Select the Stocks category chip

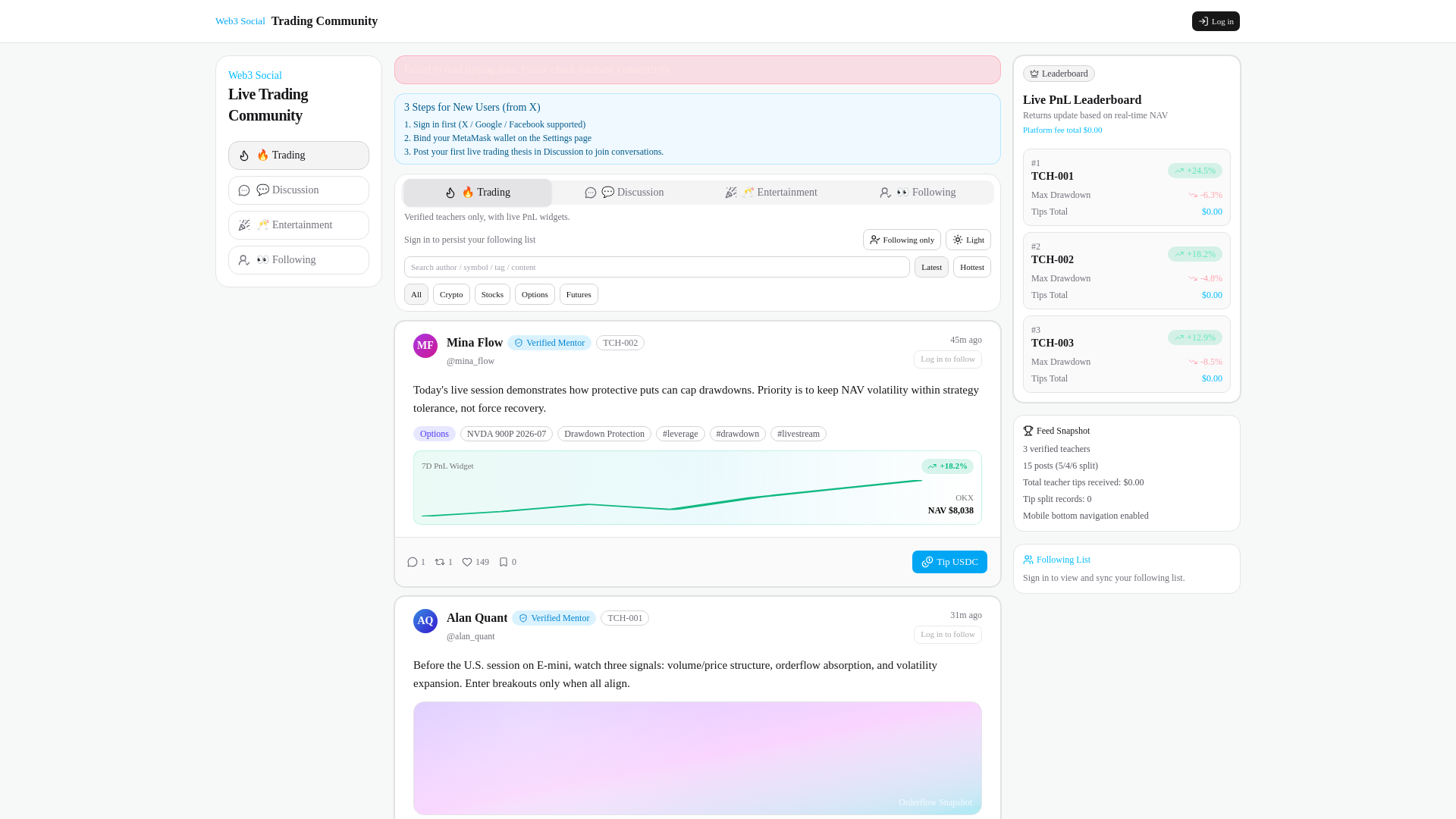492,294
